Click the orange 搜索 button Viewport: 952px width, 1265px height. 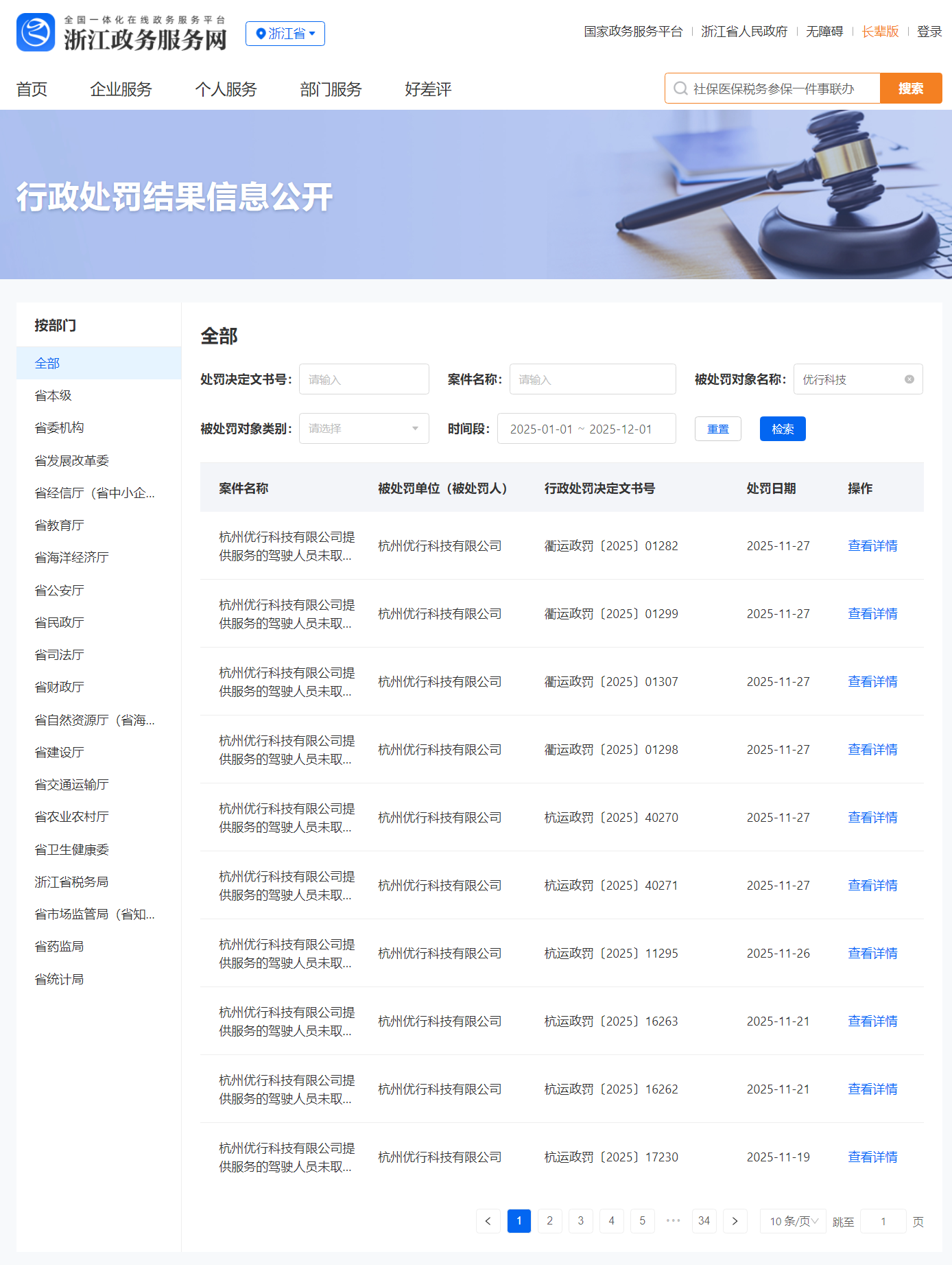pos(910,88)
